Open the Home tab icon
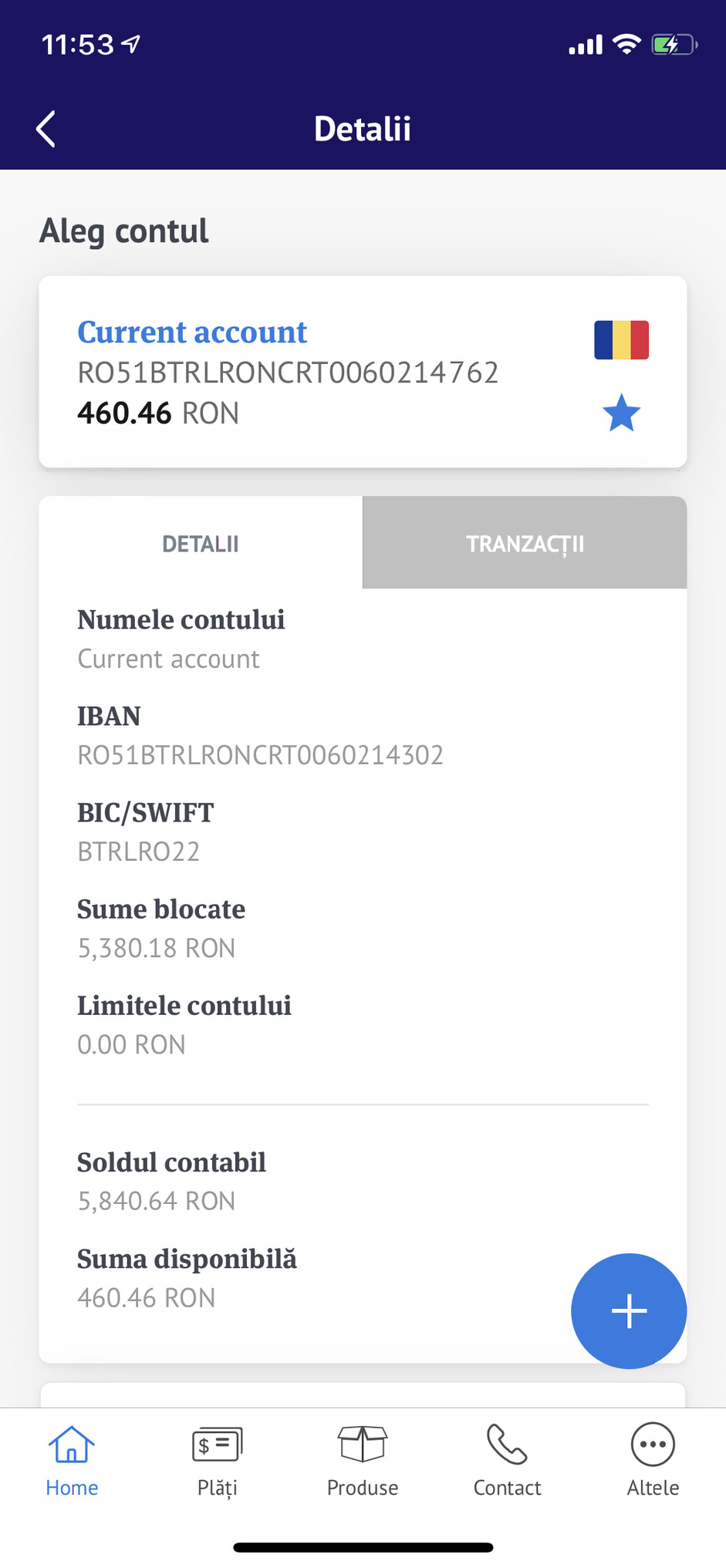The height and width of the screenshot is (1568, 726). [72, 1445]
